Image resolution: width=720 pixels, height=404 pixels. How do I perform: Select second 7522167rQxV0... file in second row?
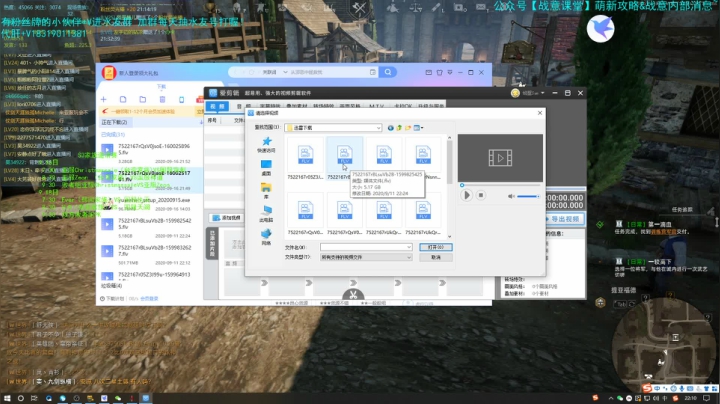344,216
